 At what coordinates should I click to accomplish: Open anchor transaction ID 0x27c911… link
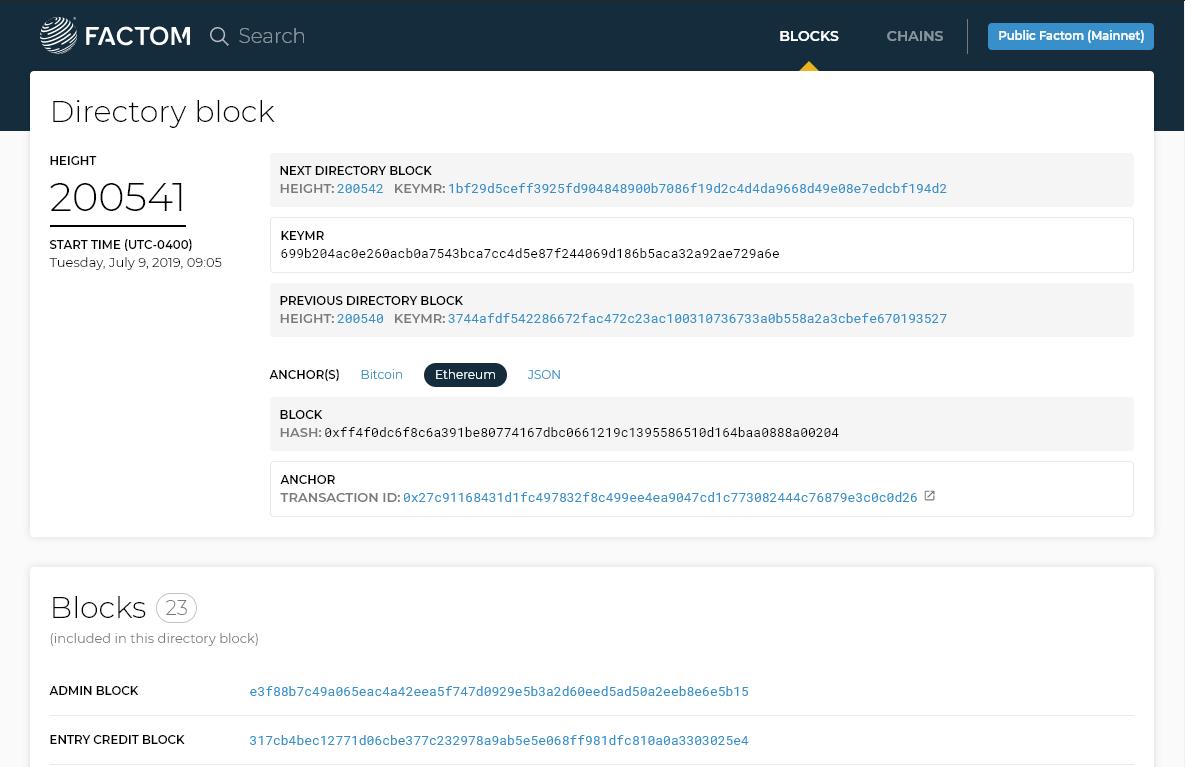click(x=660, y=497)
